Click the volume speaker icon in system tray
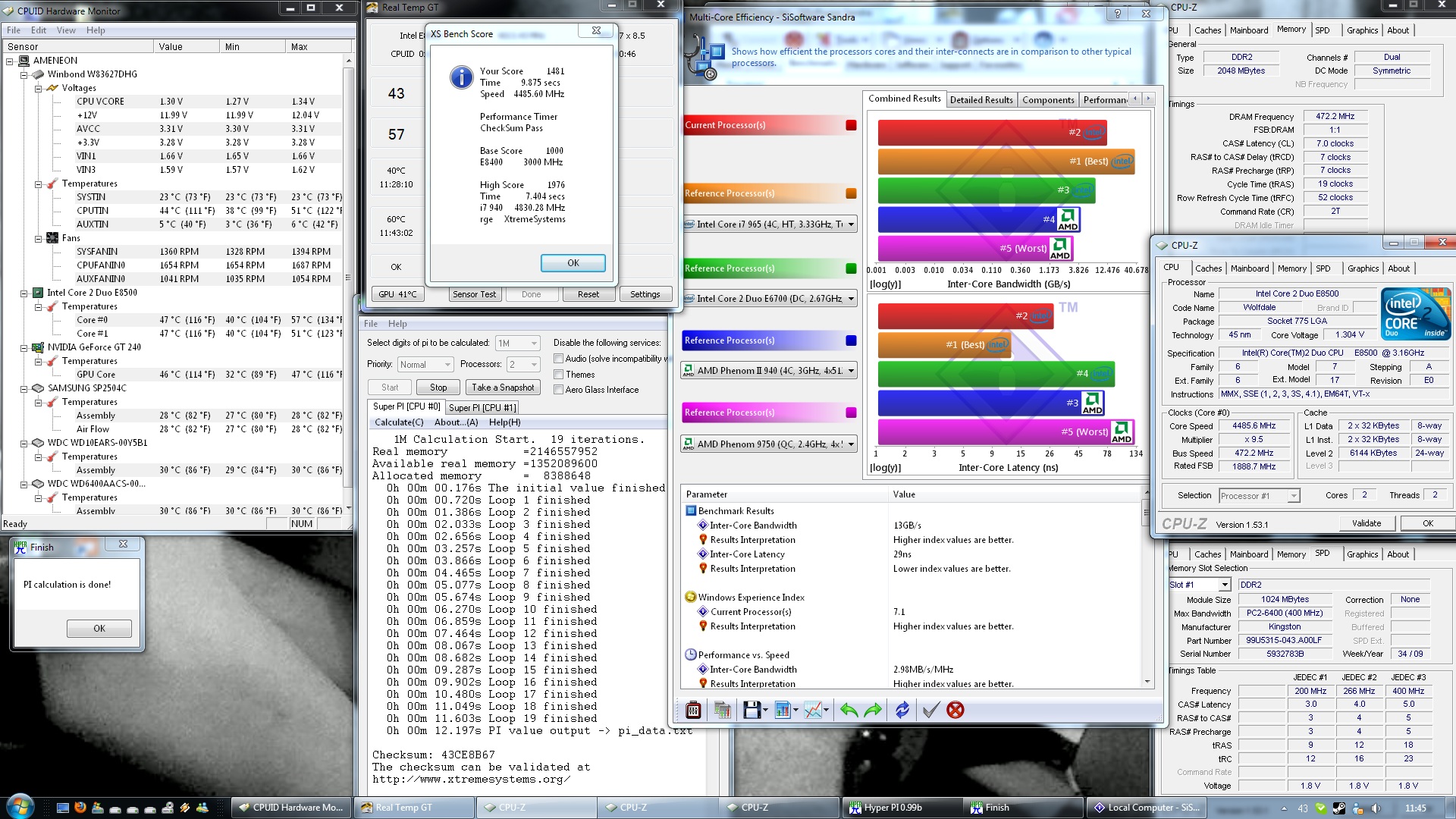The height and width of the screenshot is (819, 1456). coord(1376,808)
